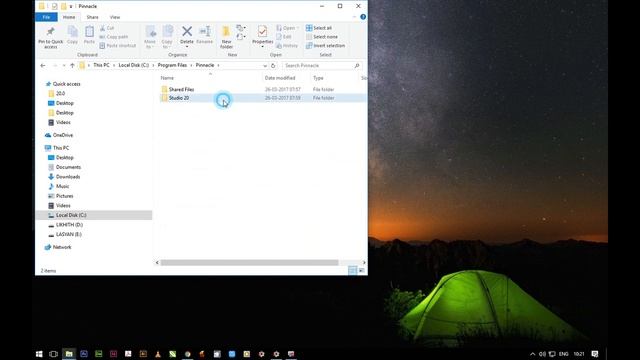640x360 pixels.
Task: Click the title bar Properties quick icon
Action: 54,6
